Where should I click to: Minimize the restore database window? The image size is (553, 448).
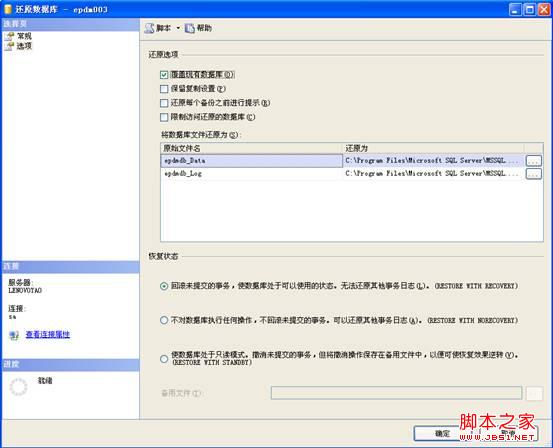515,10
